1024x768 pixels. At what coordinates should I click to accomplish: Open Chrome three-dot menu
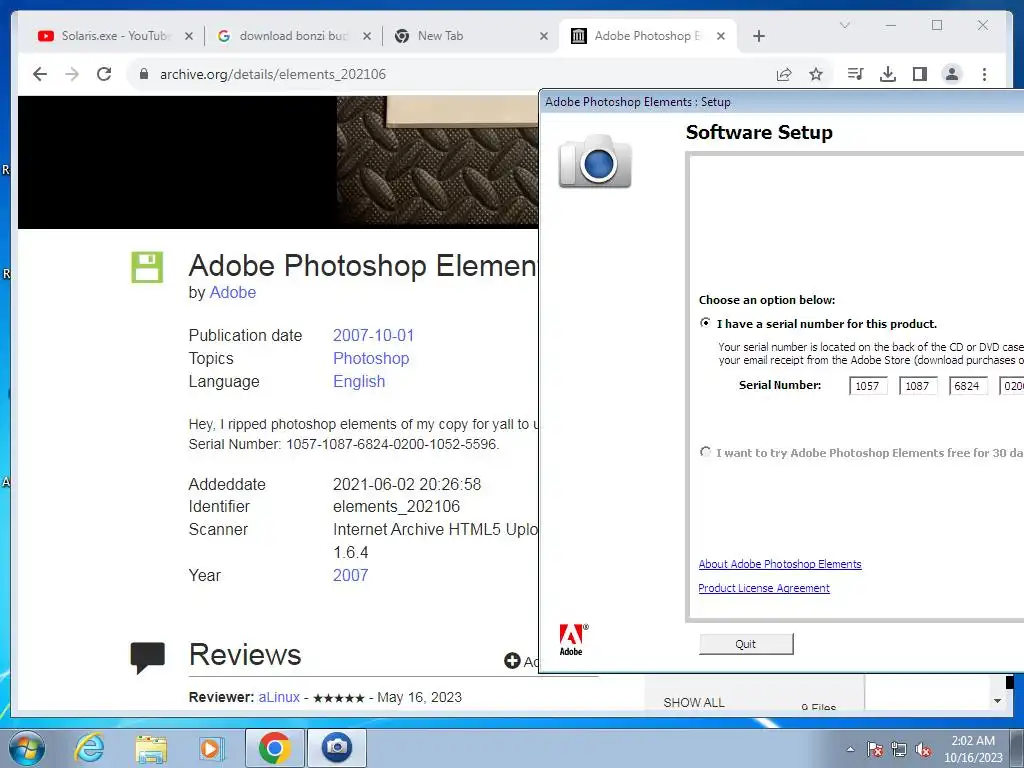984,74
